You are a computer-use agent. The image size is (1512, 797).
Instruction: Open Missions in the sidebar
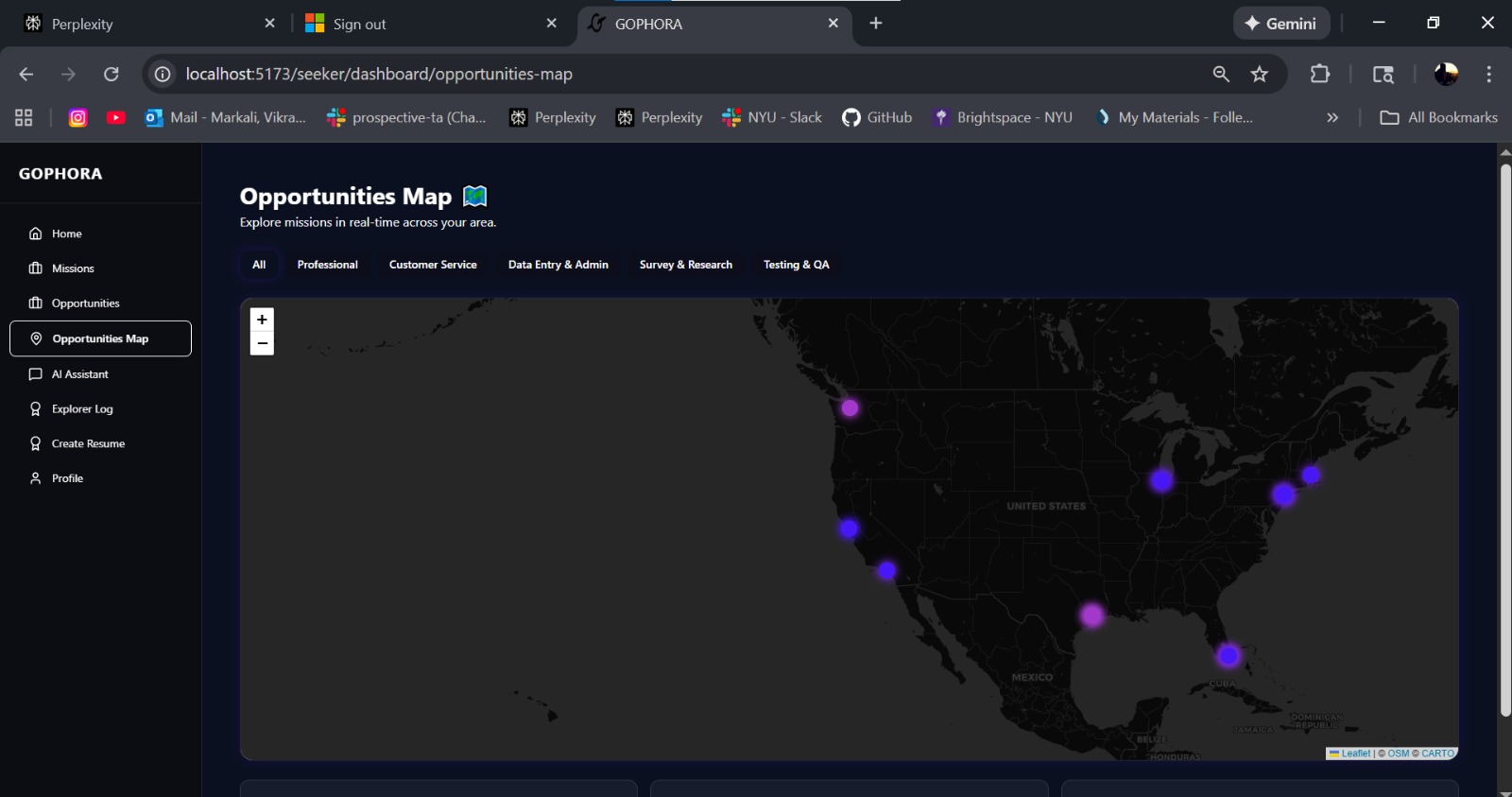[x=100, y=269]
